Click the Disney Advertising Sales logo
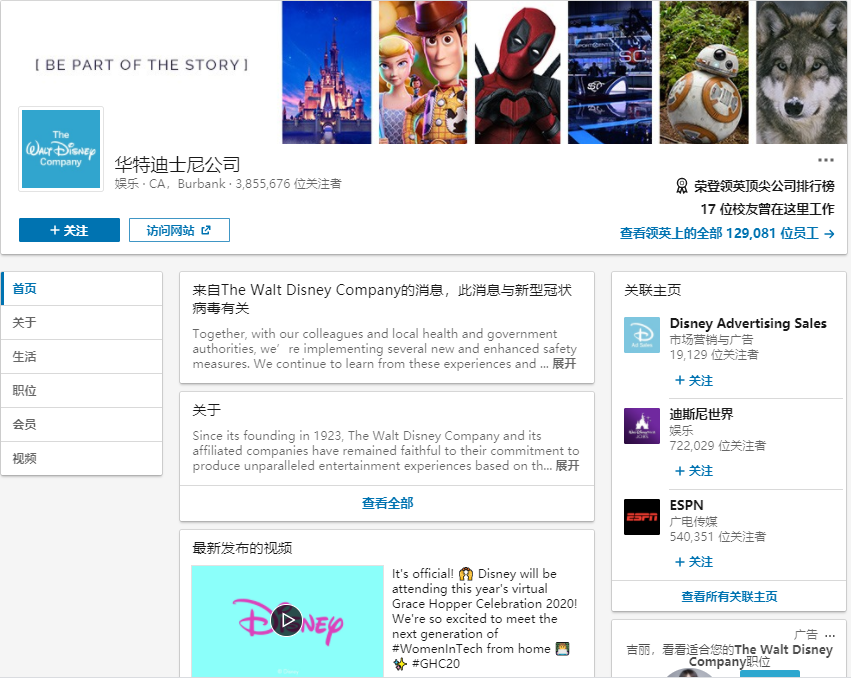This screenshot has width=851, height=679. (642, 335)
